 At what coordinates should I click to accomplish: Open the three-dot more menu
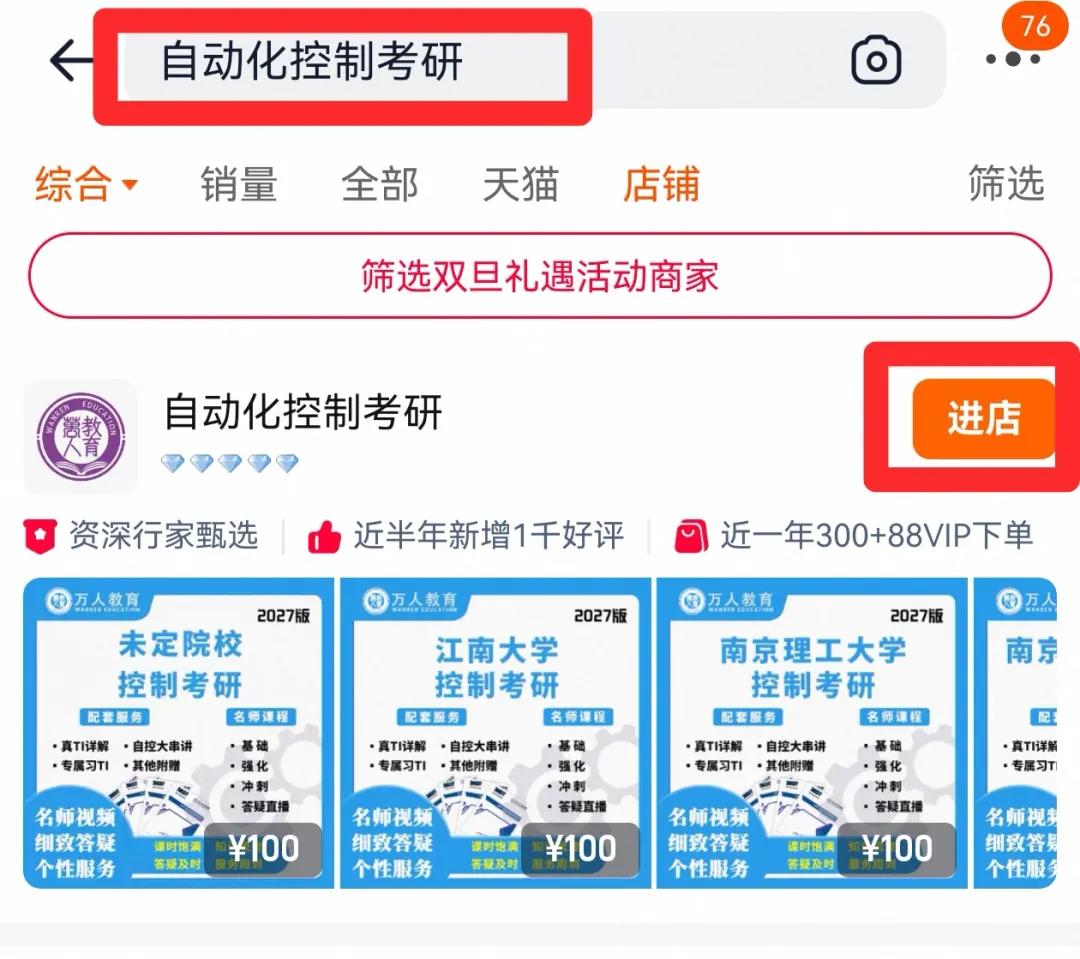(x=1012, y=59)
